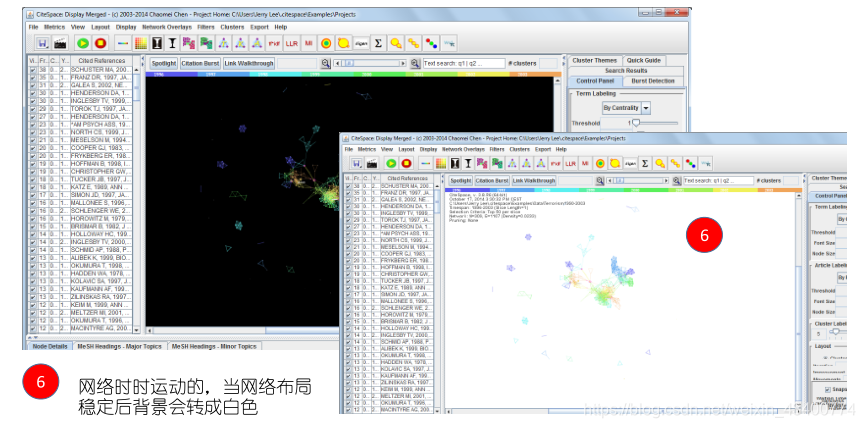865x428 pixels.
Task: Click green play button in front window
Action: pos(391,163)
